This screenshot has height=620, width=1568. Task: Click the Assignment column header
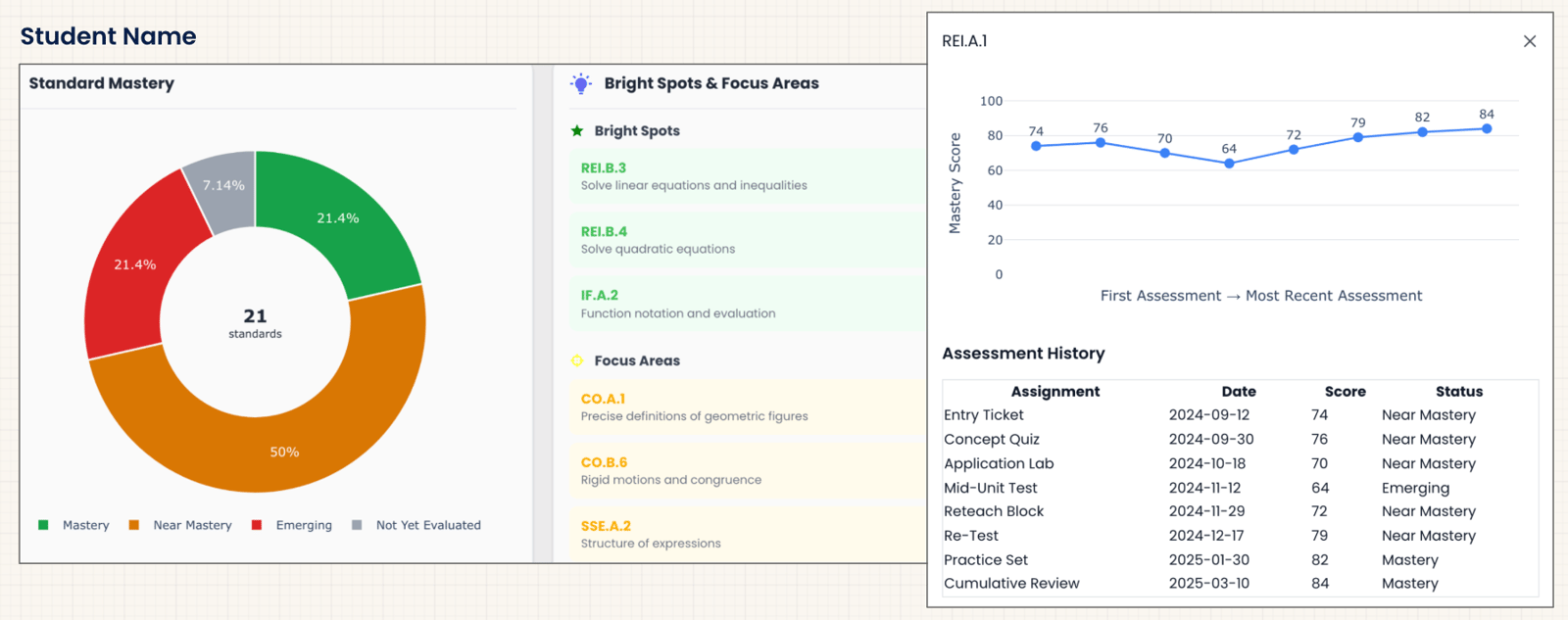[x=1055, y=392]
